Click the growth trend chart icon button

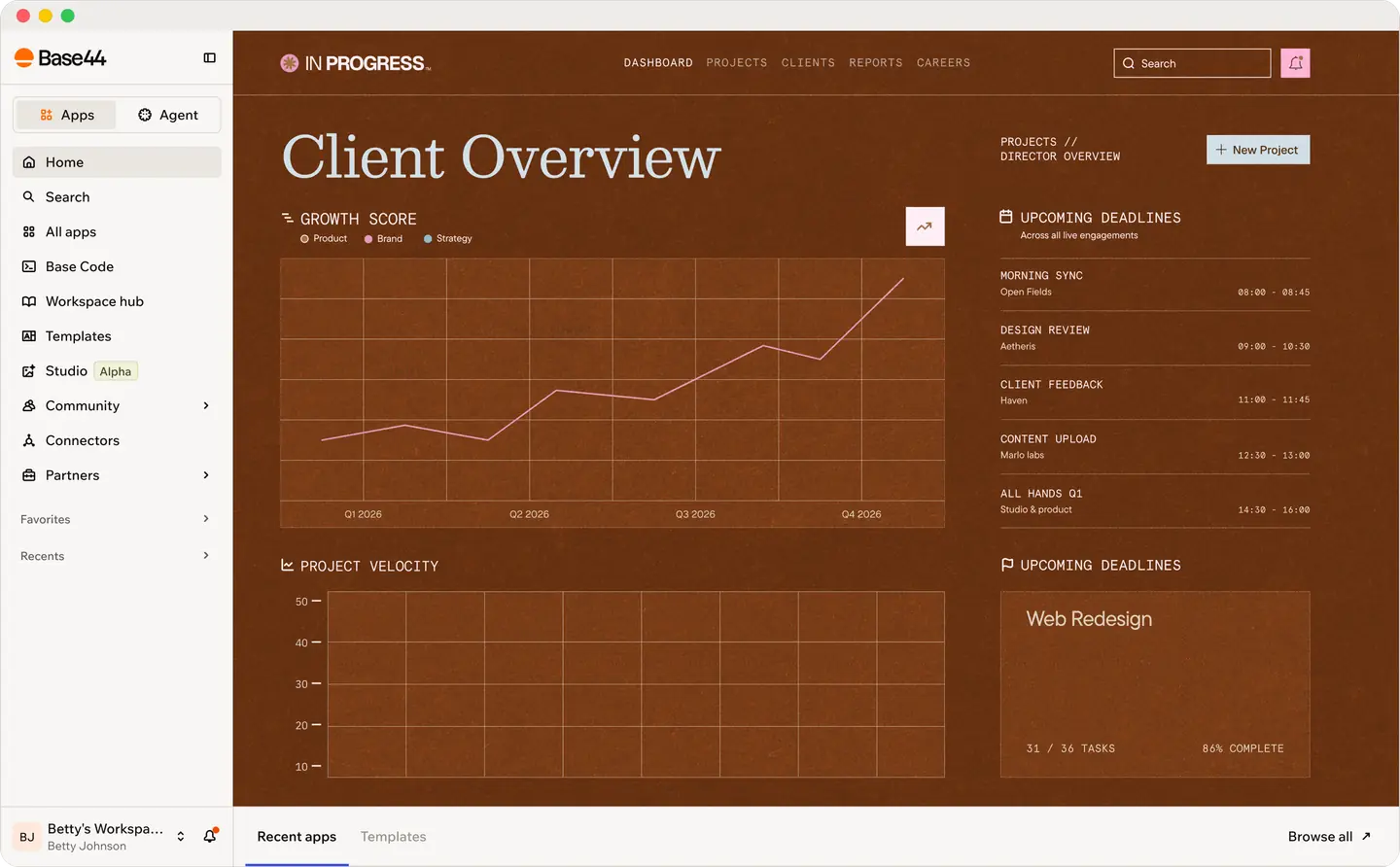(925, 226)
